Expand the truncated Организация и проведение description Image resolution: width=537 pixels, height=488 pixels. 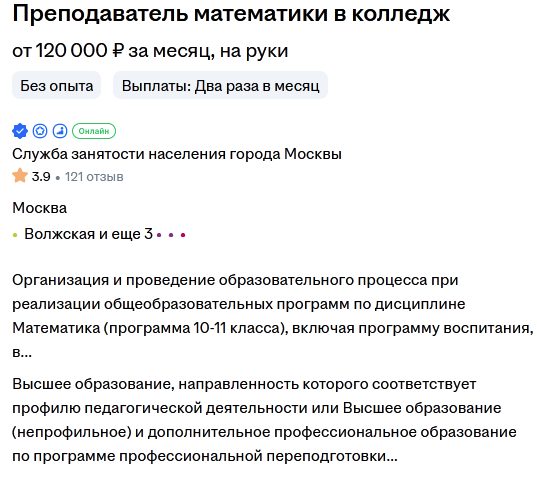(x=273, y=316)
